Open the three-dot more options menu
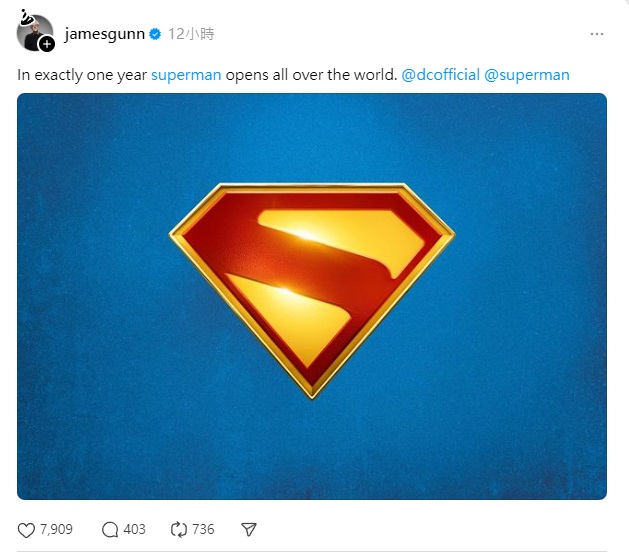This screenshot has height=552, width=629. pos(597,34)
